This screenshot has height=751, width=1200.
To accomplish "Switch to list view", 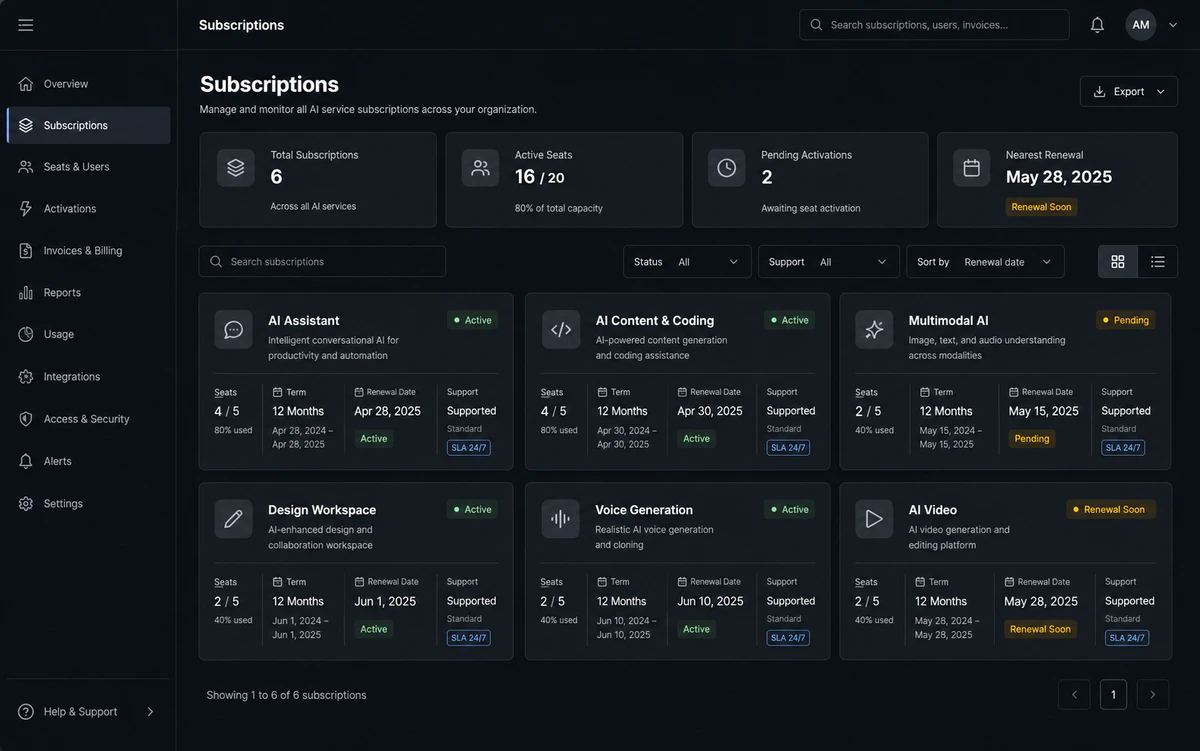I will 1158,262.
